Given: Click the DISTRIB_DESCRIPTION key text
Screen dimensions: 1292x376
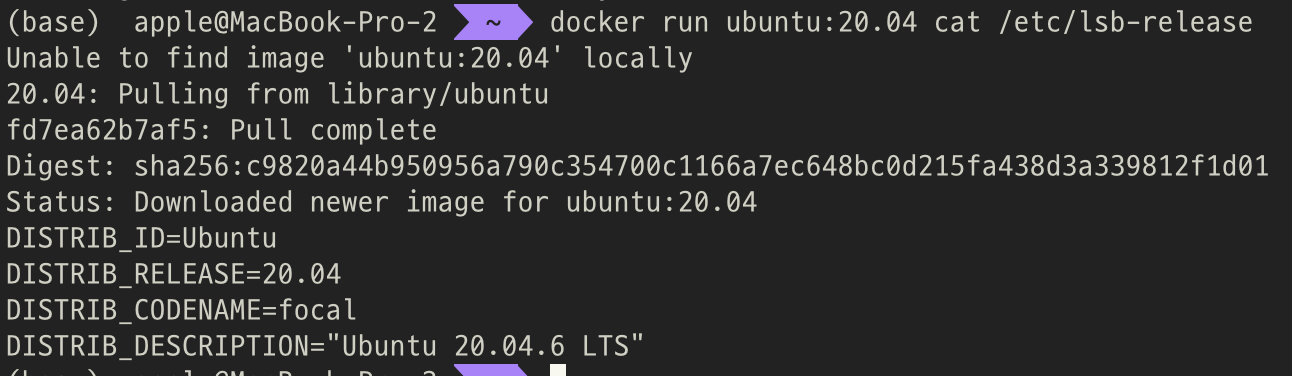Looking at the screenshot, I should 157,346.
